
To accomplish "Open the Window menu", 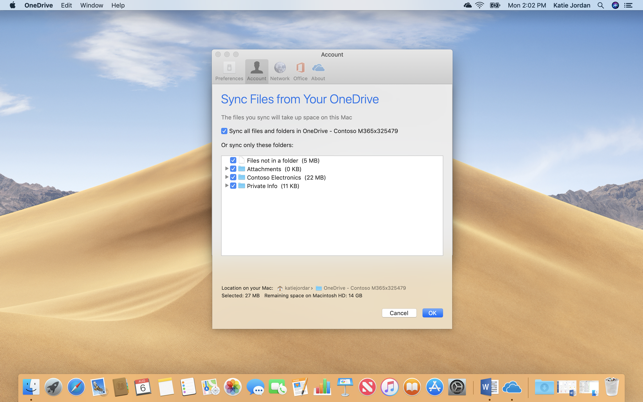I will click(x=91, y=5).
